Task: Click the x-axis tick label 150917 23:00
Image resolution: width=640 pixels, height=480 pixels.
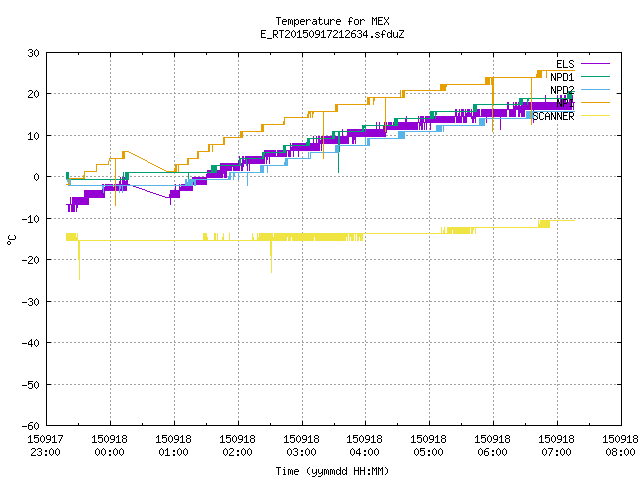Action: click(x=45, y=446)
